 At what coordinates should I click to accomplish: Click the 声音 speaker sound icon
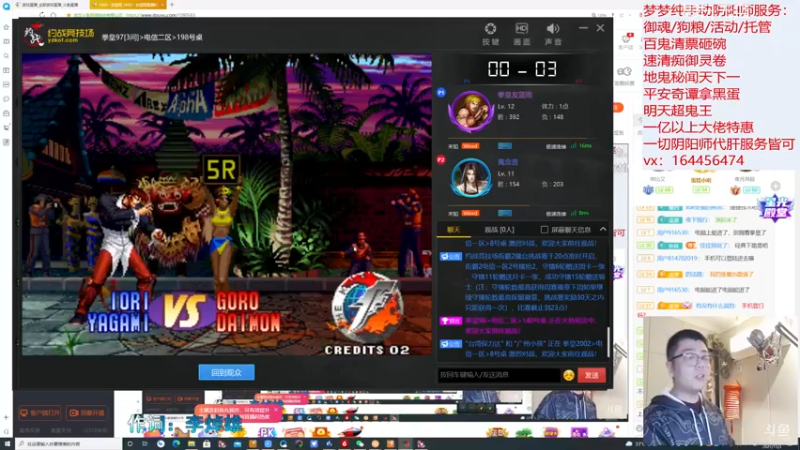553,34
